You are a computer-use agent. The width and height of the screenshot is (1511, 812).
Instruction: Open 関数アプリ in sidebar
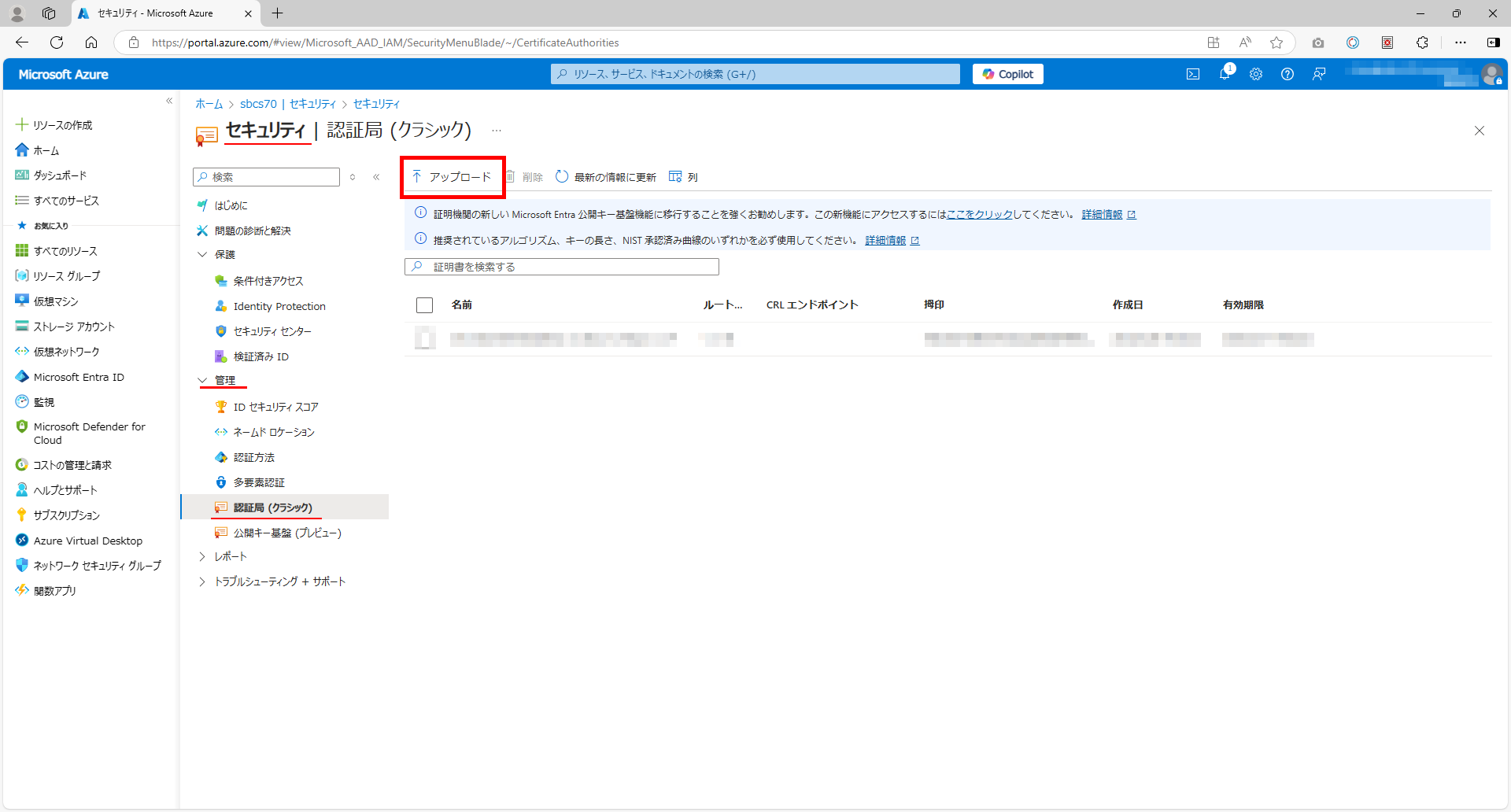[x=54, y=591]
